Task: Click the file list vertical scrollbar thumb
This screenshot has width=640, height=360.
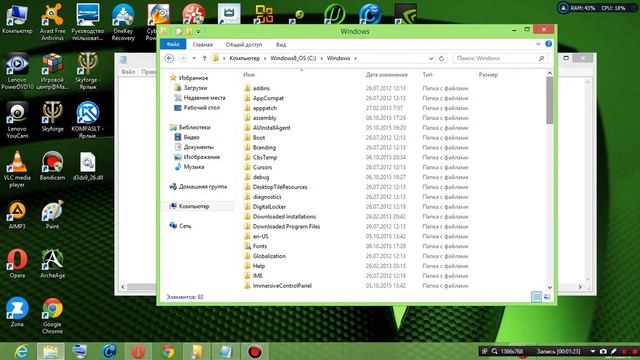Action: tap(549, 100)
